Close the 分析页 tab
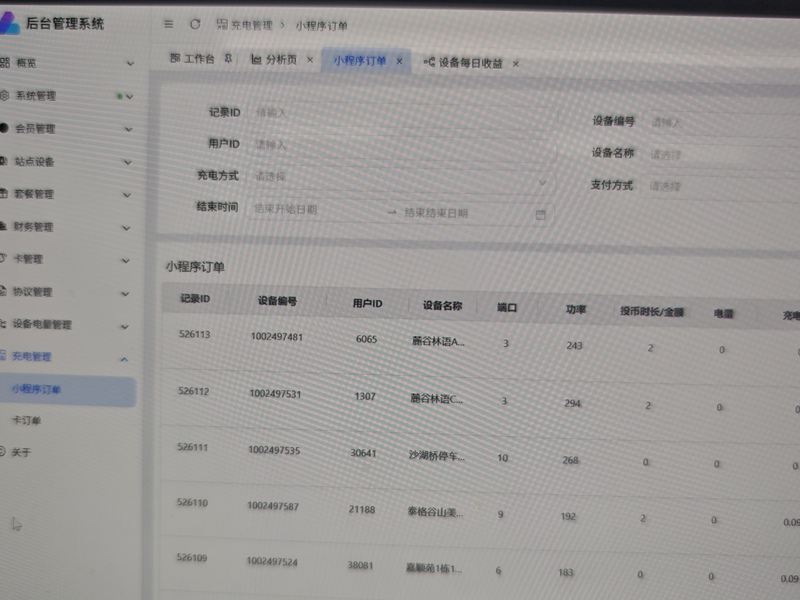This screenshot has width=800, height=600. [310, 60]
